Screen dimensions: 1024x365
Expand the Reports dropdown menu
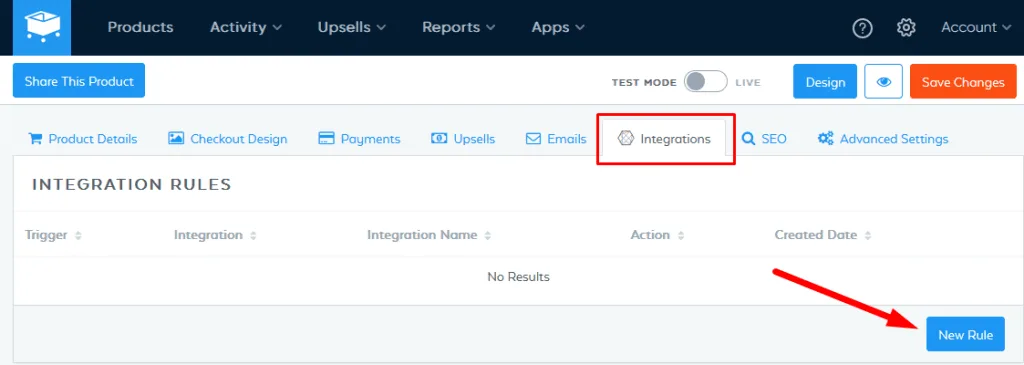(x=458, y=27)
